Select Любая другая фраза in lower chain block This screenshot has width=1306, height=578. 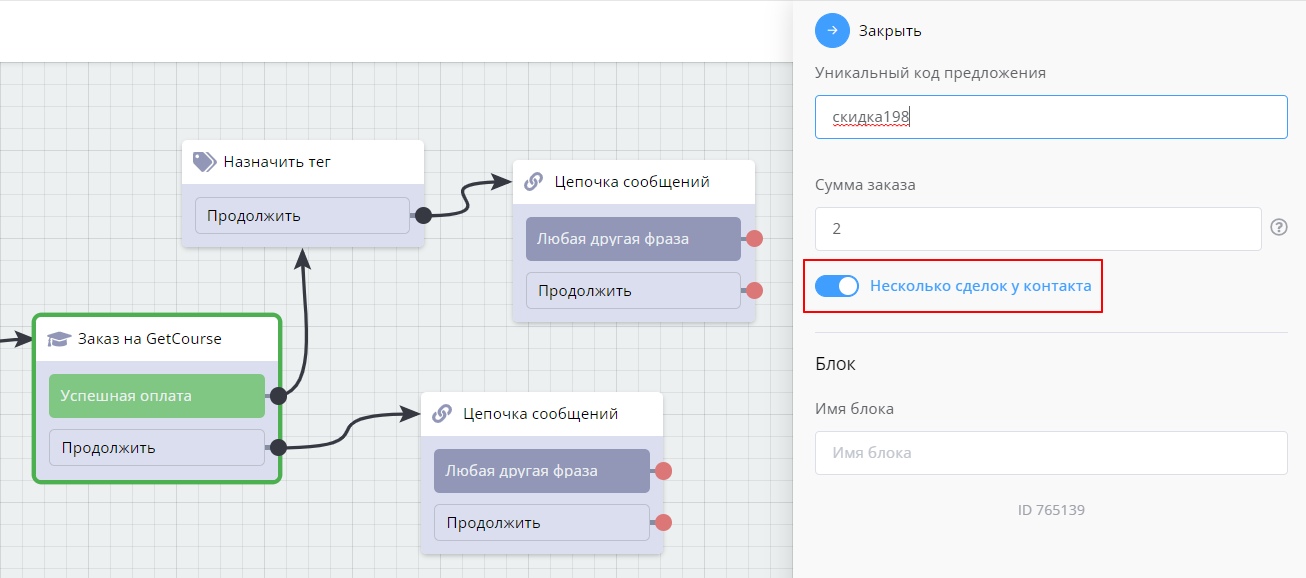tap(541, 471)
